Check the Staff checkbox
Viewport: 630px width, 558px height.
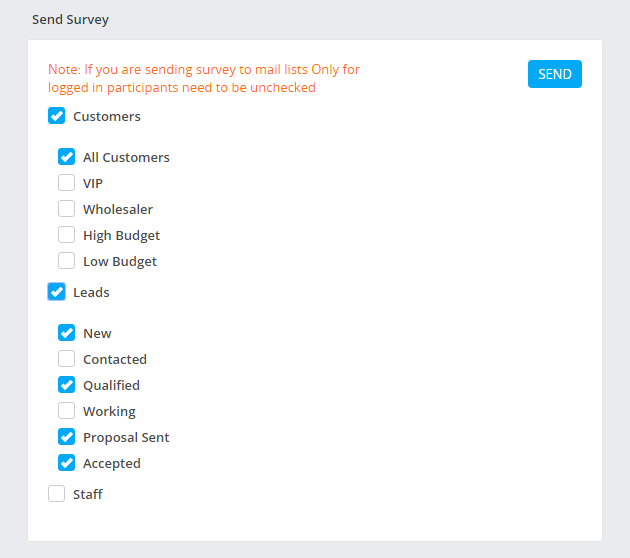(57, 494)
